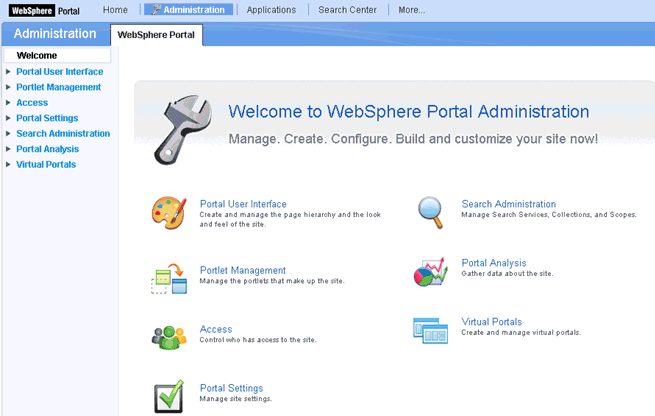Screen dimensions: 655x416
Task: Click the green checkmark Portal Settings icon
Action: 168,396
